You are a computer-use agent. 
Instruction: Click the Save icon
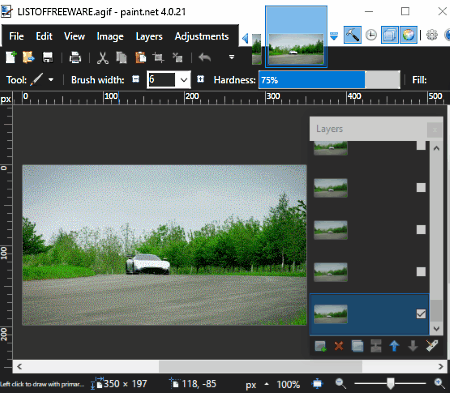(x=48, y=57)
